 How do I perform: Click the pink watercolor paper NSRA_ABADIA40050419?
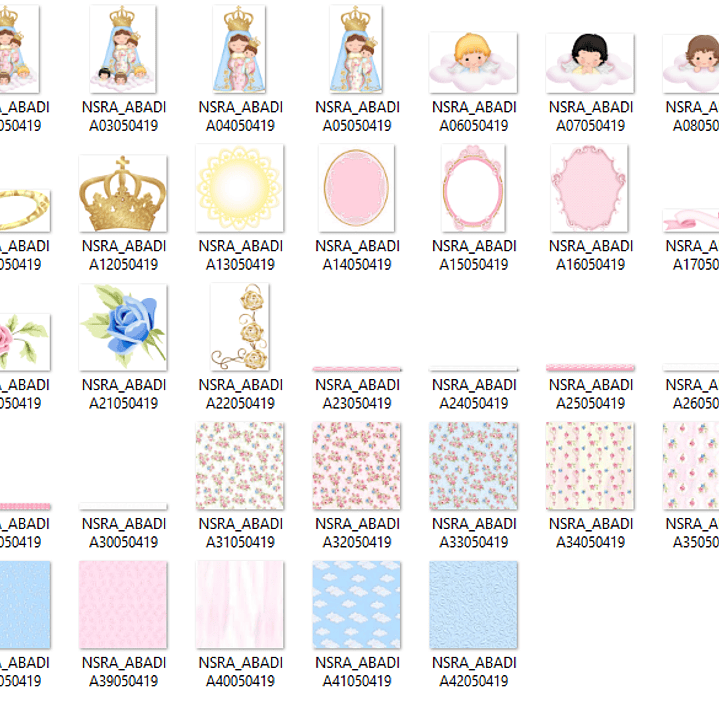[240, 605]
